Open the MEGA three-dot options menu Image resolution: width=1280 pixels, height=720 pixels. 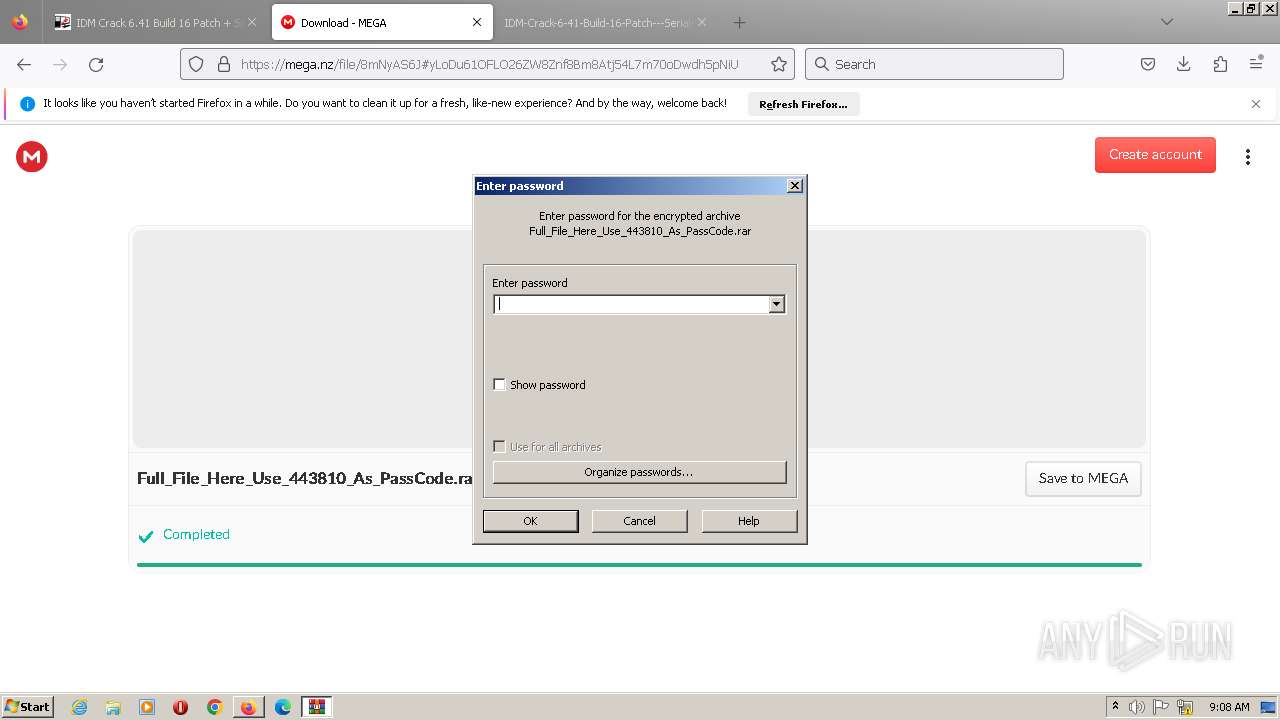click(1247, 156)
